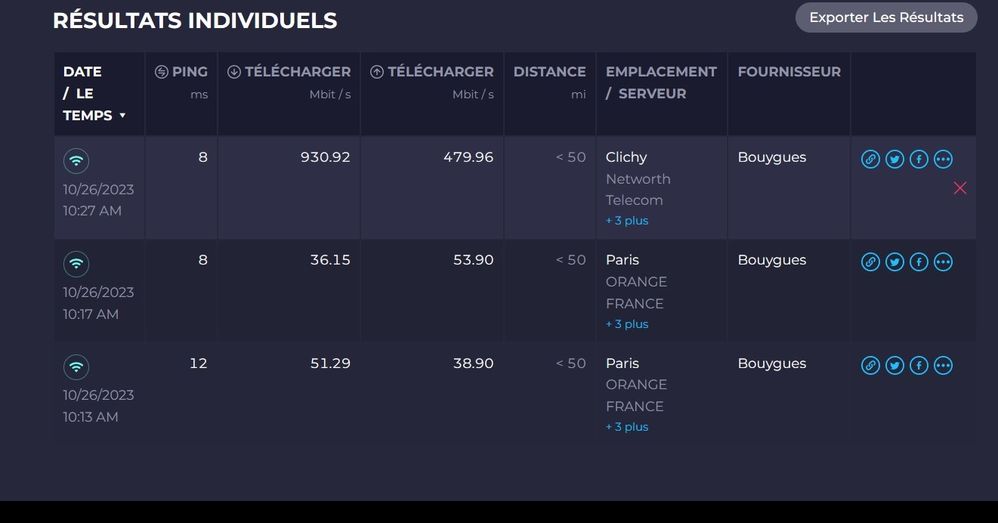Open more options for the 10:13 AM result
This screenshot has height=523, width=998.
pos(943,365)
